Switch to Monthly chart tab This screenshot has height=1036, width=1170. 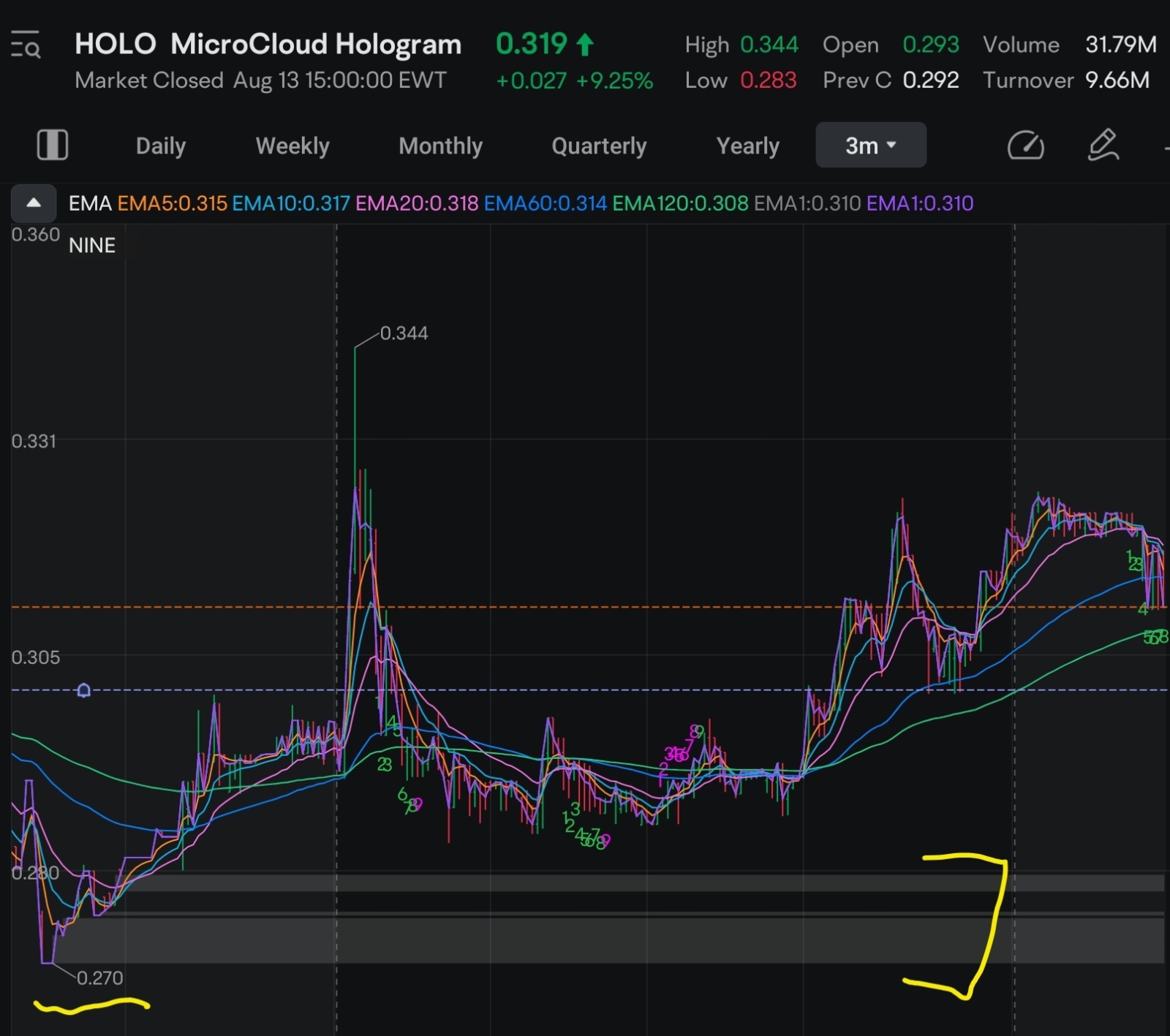pos(440,146)
